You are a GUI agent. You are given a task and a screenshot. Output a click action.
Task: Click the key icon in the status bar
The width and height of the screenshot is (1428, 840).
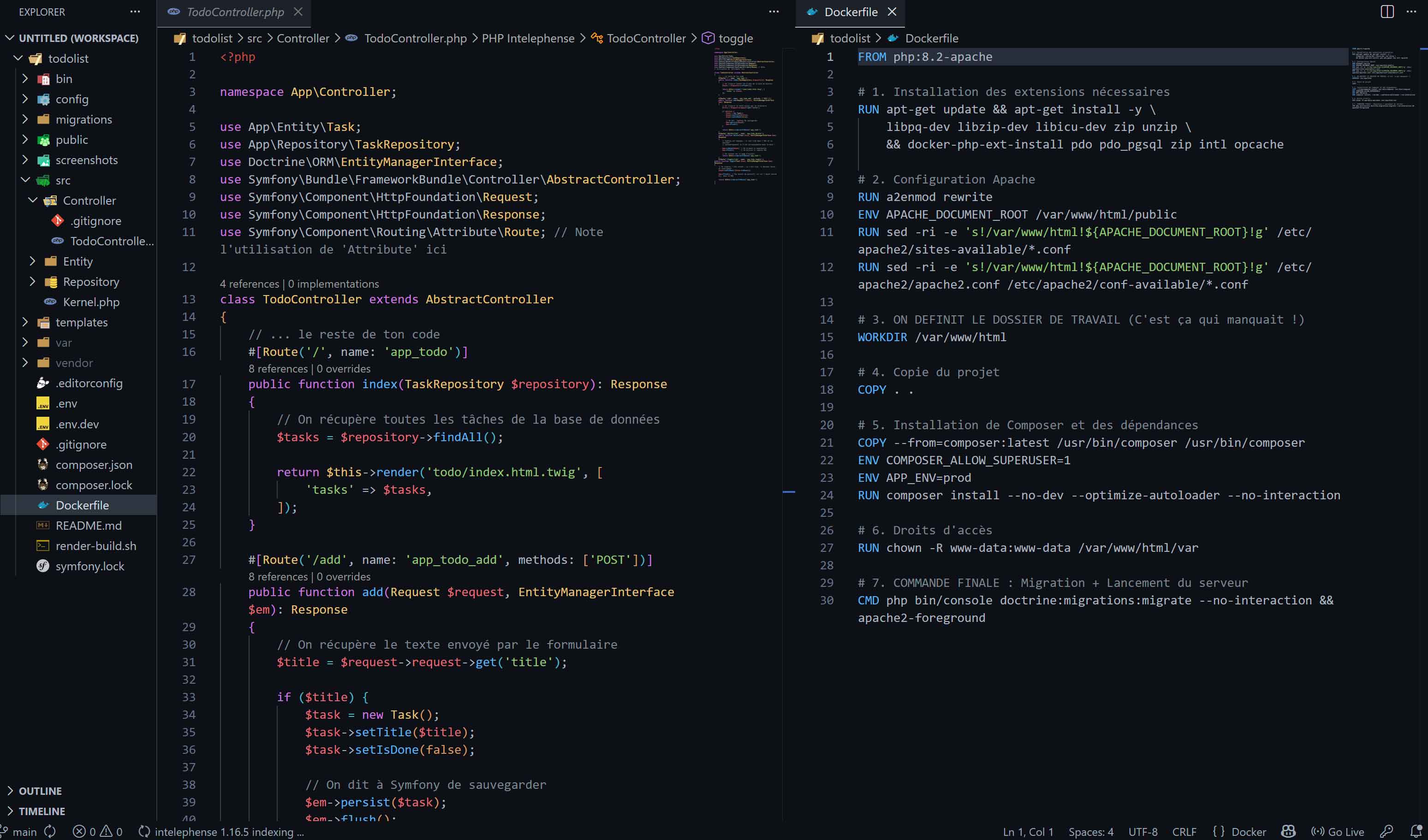coord(1386,832)
